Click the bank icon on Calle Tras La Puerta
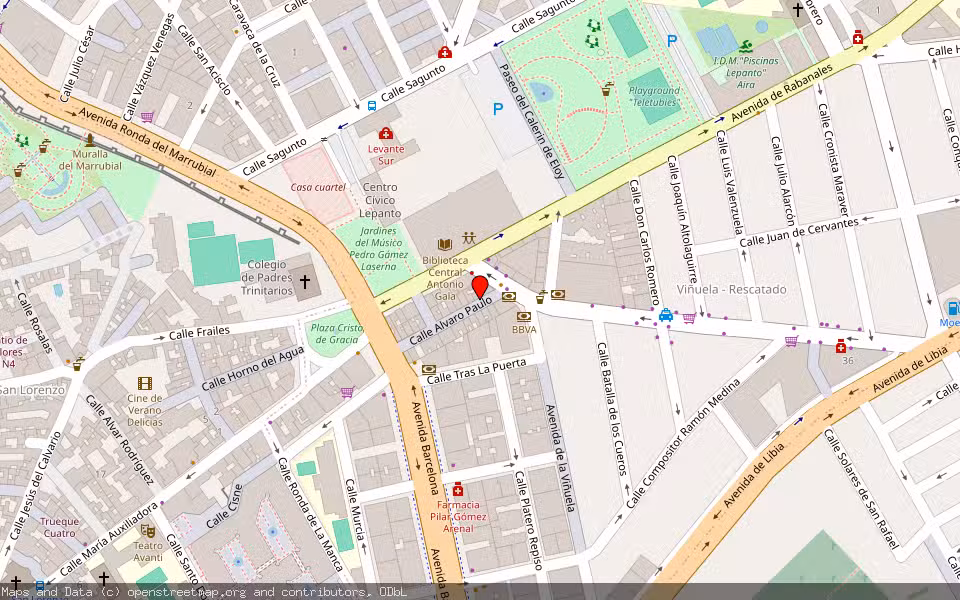 429,369
